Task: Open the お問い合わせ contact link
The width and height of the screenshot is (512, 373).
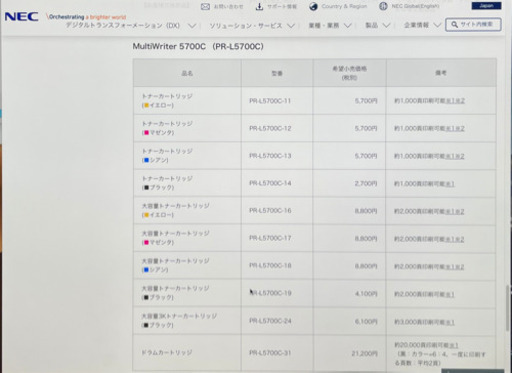Action: 228,6
